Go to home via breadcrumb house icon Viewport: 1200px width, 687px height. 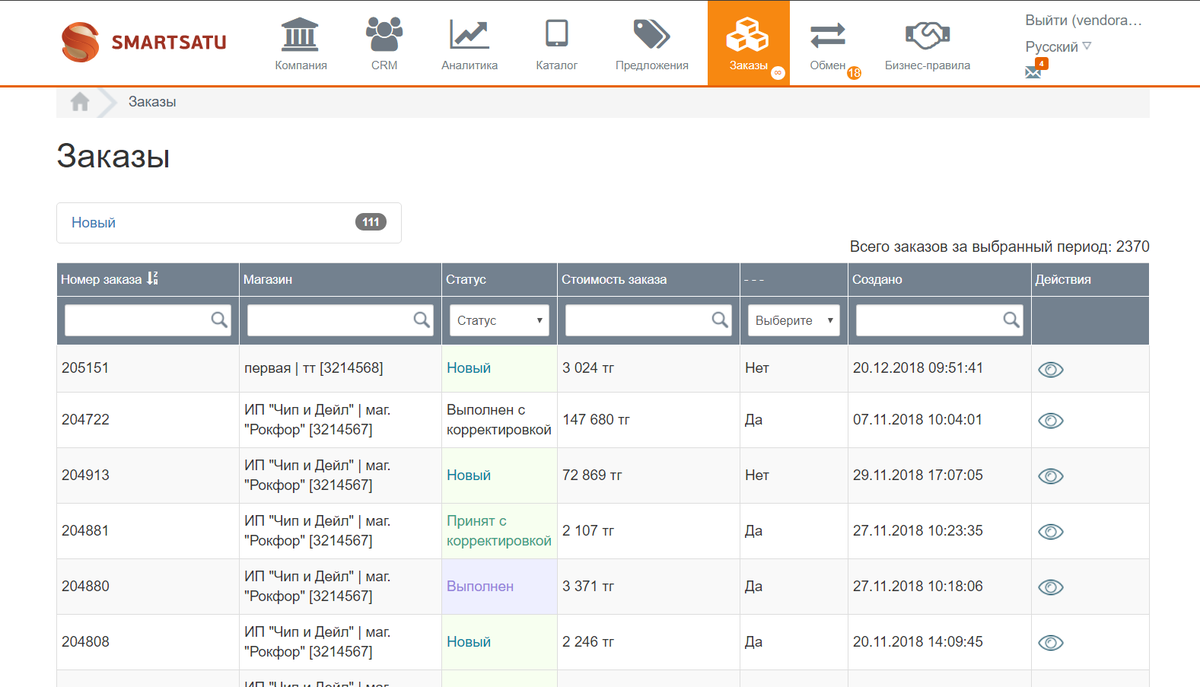80,102
